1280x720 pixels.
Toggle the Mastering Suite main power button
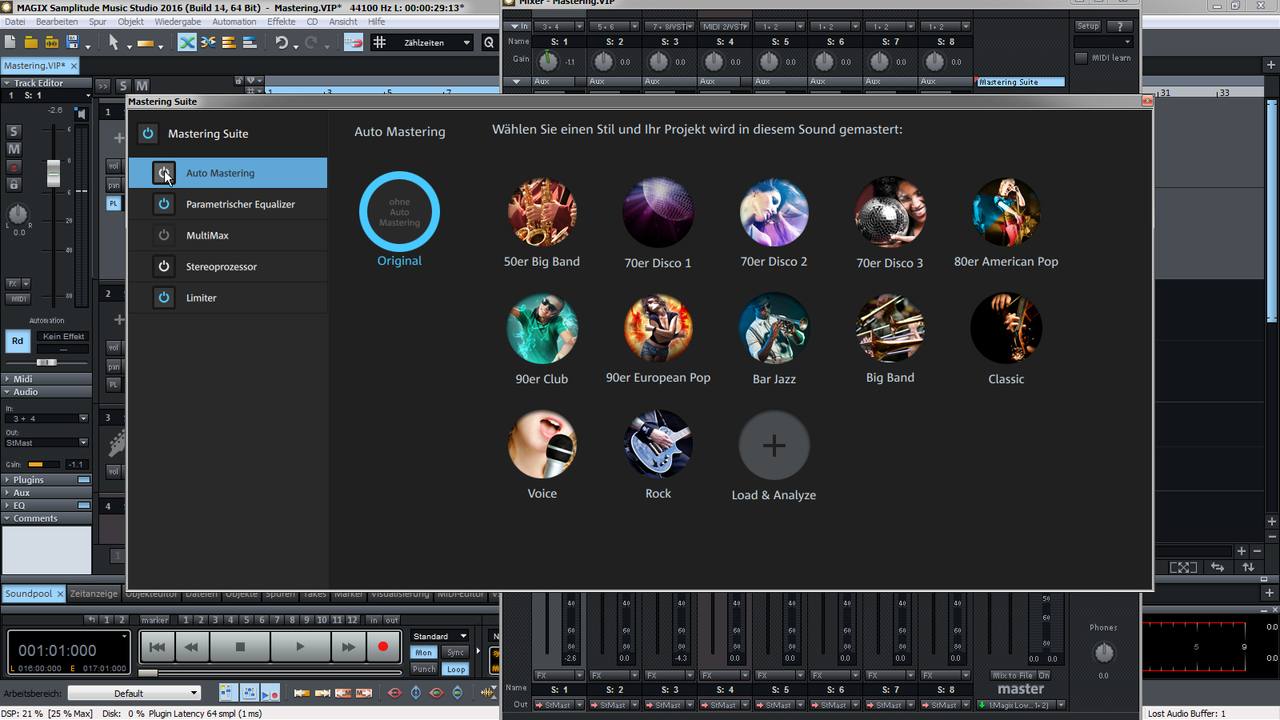[x=147, y=133]
